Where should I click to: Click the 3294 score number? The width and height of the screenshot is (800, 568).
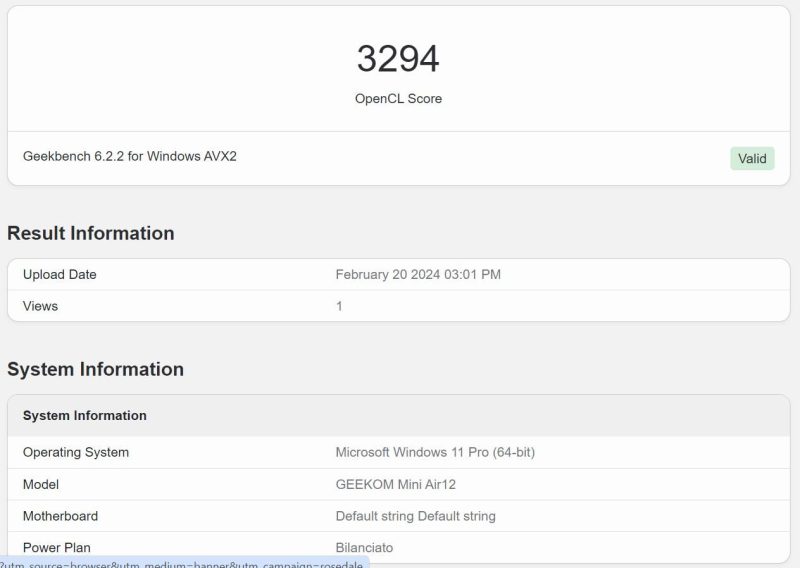398,59
